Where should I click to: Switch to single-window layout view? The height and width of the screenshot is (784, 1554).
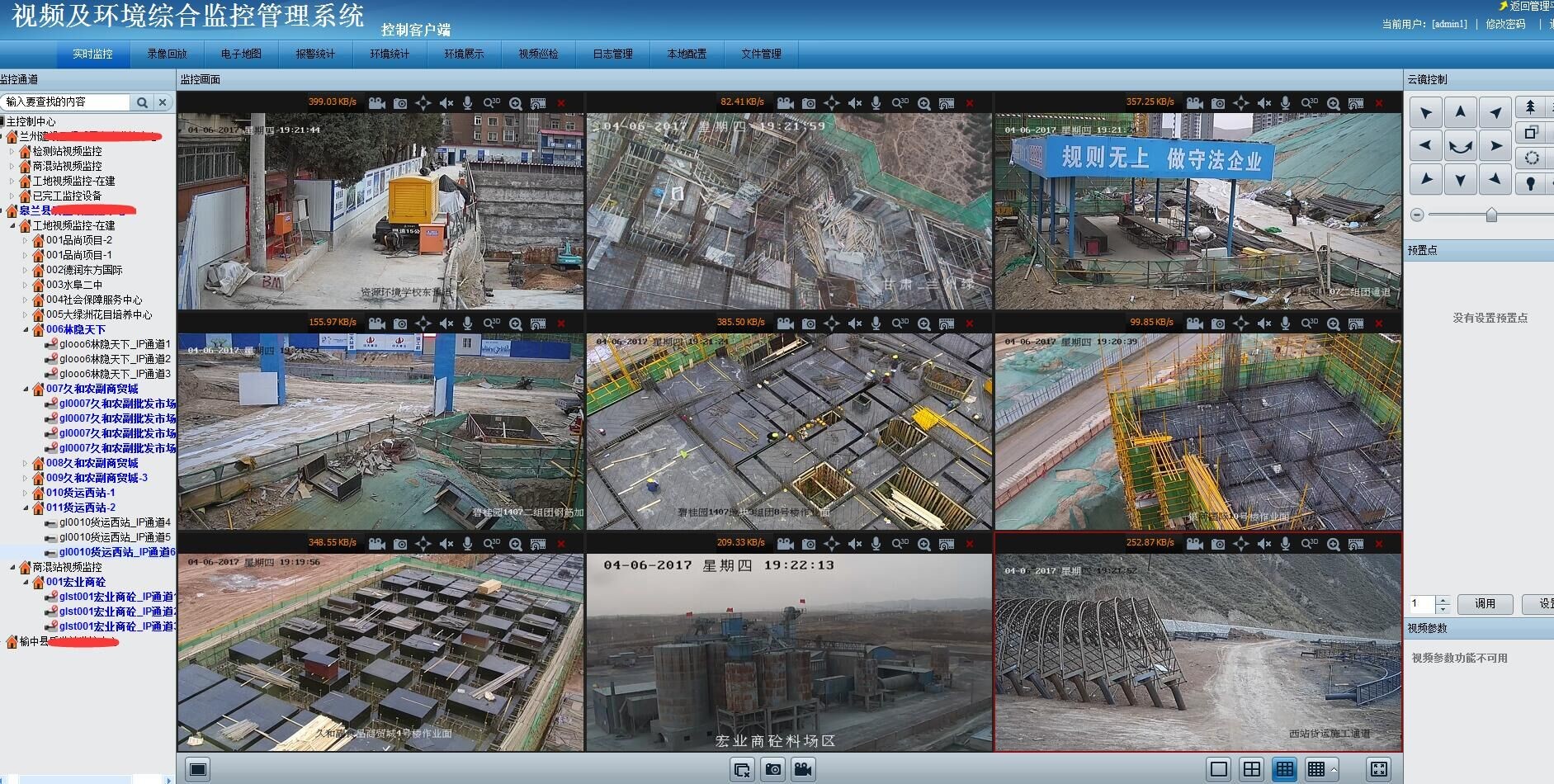[x=1218, y=770]
